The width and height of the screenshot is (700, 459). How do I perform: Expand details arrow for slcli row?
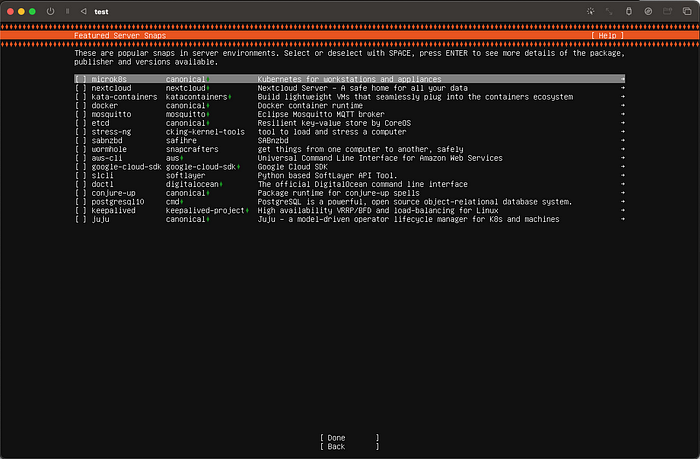[622, 175]
